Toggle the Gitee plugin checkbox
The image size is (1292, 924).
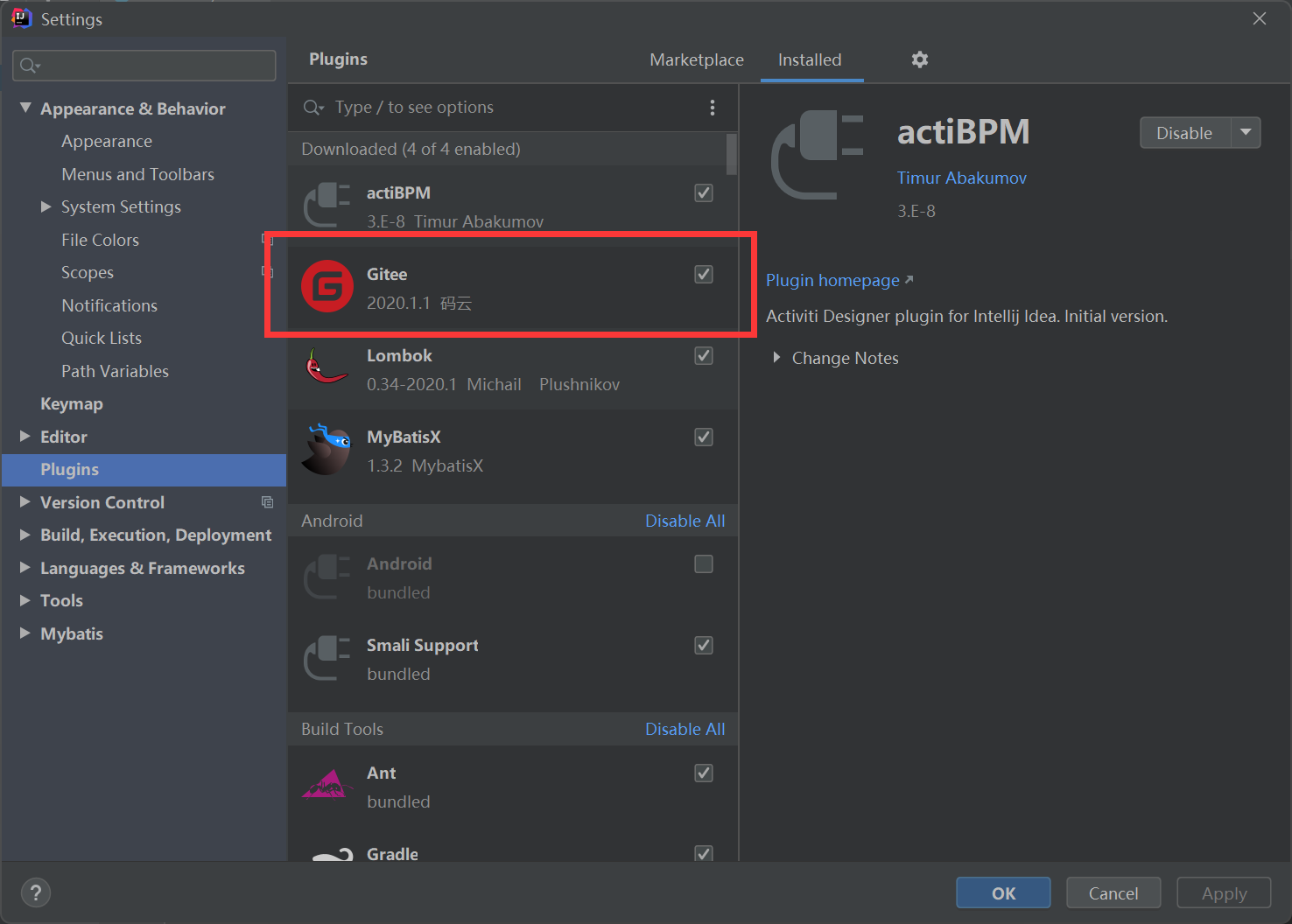704,274
